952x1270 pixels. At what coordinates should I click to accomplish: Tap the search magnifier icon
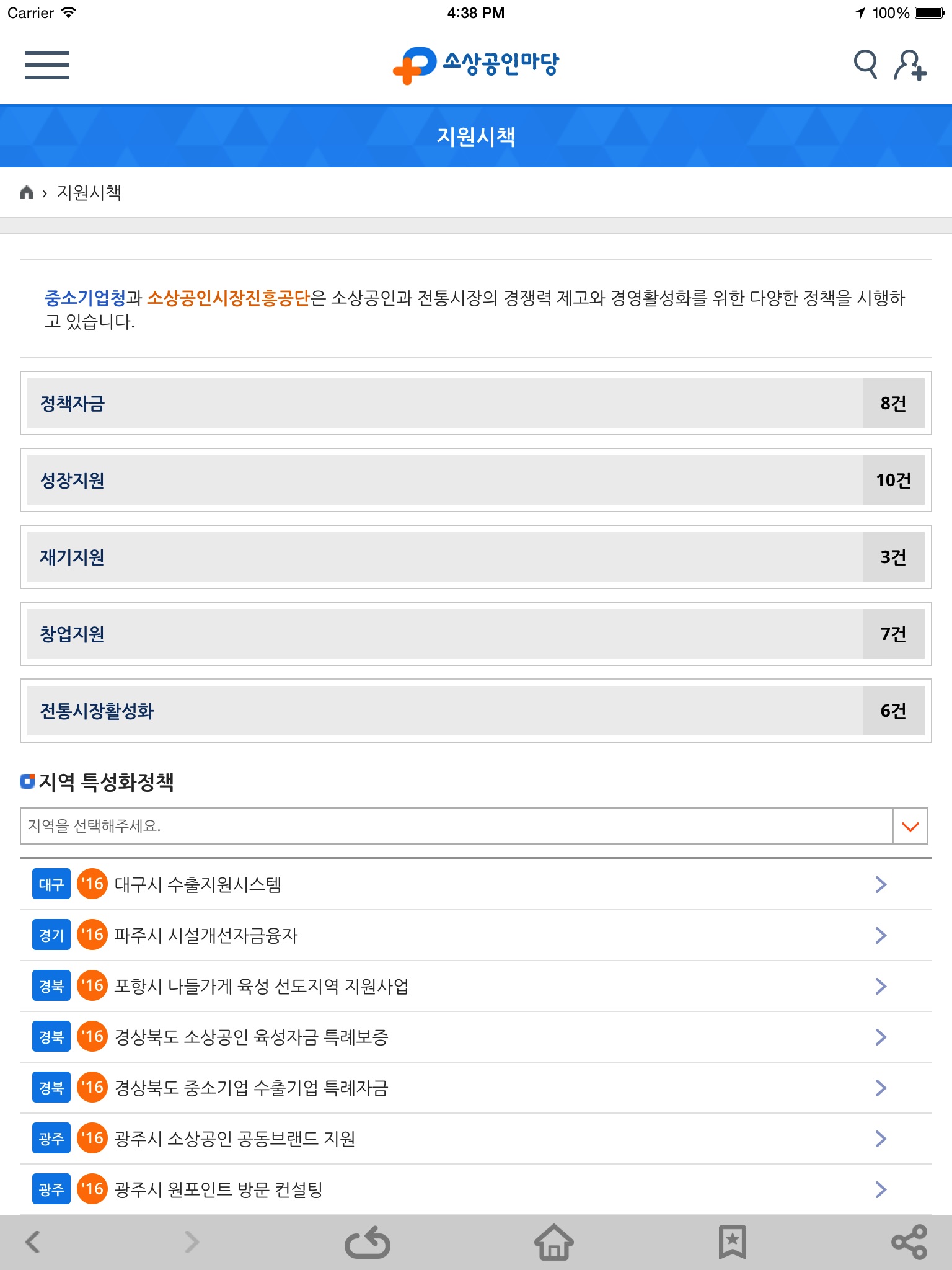pyautogui.click(x=865, y=64)
